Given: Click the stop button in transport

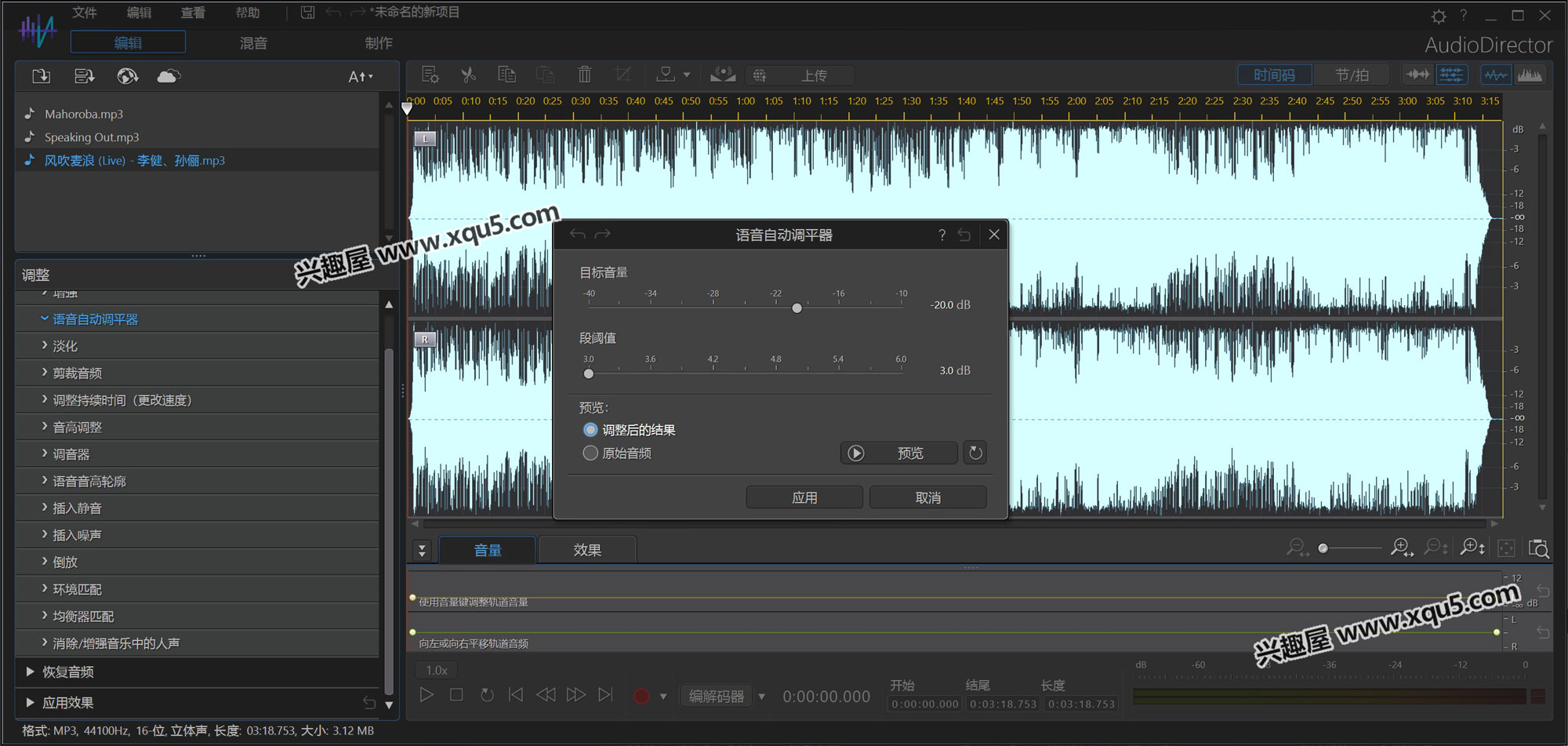Looking at the screenshot, I should pyautogui.click(x=456, y=695).
